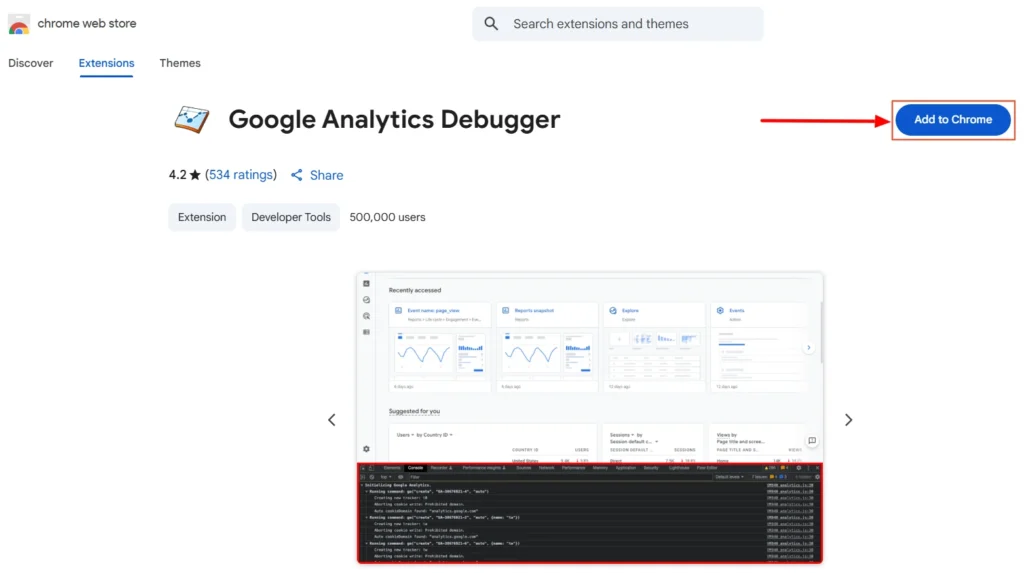1024x573 pixels.
Task: Open the Default levels dropdown in console
Action: [x=728, y=477]
